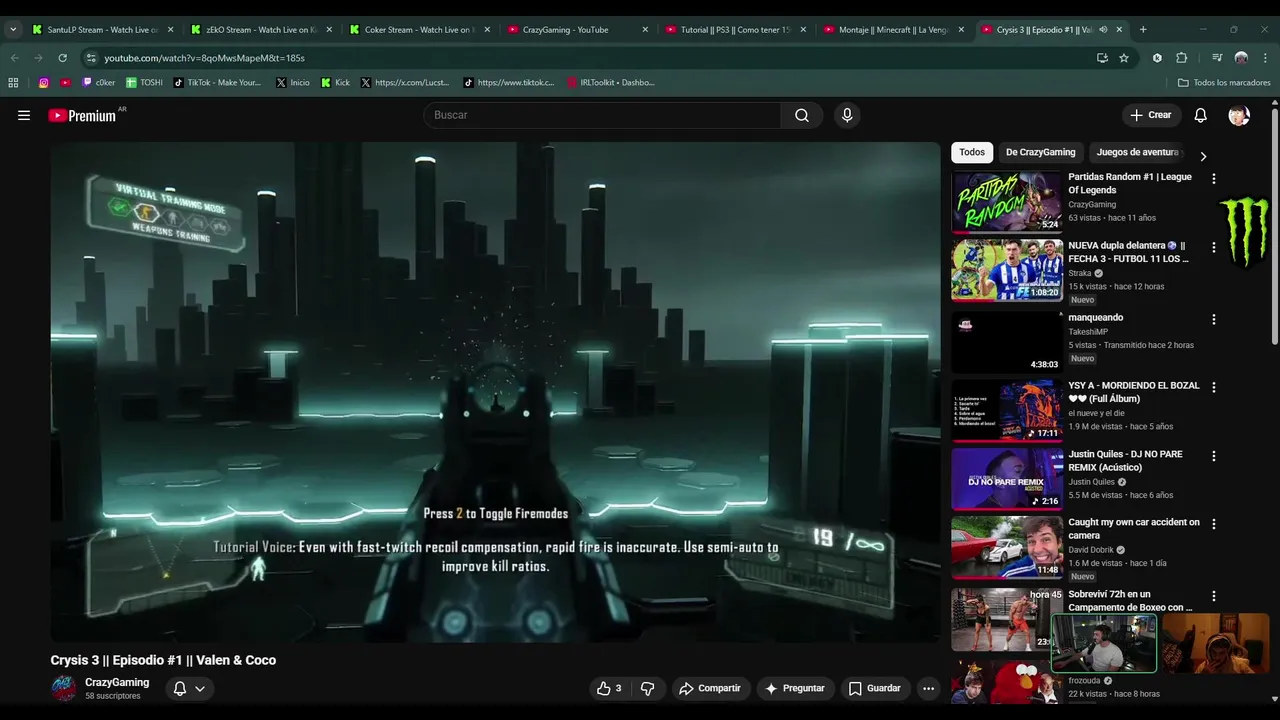Open the manqueando video title

(x=1095, y=318)
